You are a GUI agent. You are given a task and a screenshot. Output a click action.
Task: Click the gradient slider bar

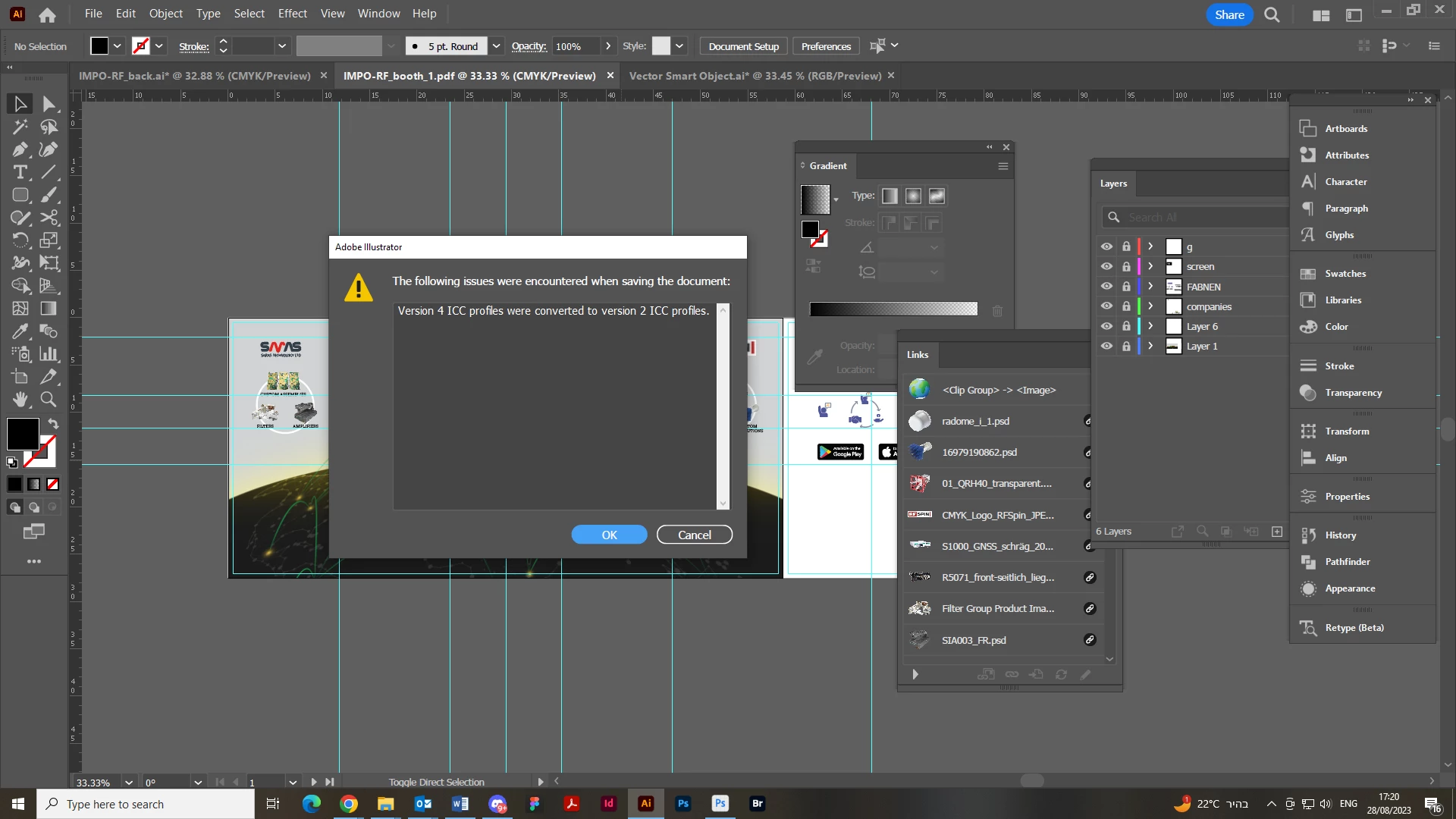[893, 309]
